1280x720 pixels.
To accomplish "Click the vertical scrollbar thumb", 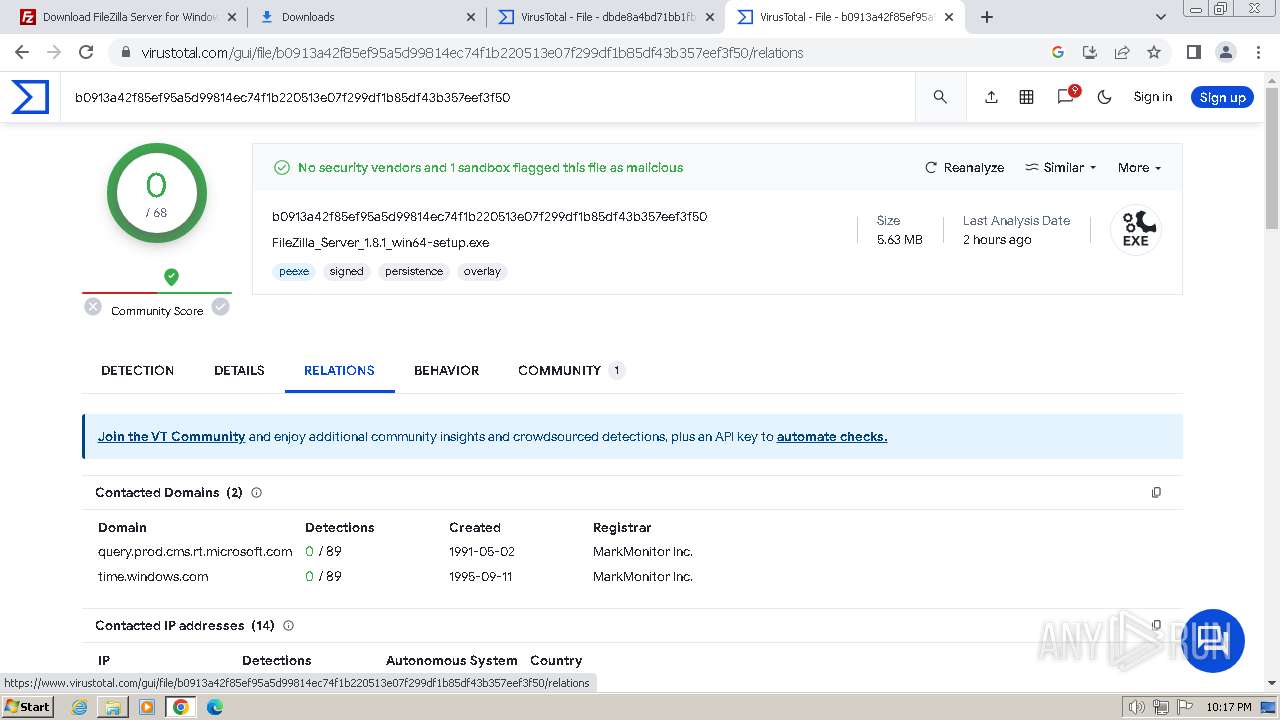I will click(1272, 158).
